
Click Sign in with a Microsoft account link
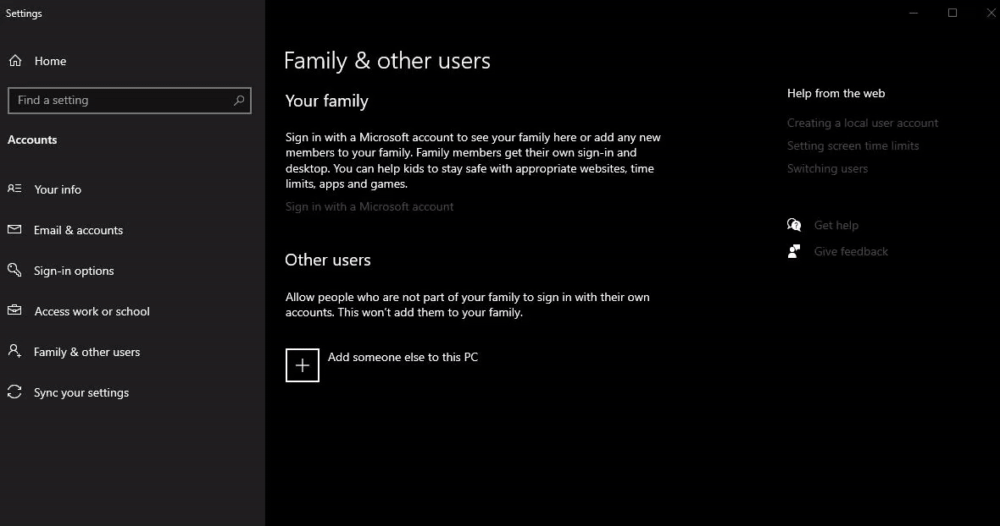[x=369, y=207]
